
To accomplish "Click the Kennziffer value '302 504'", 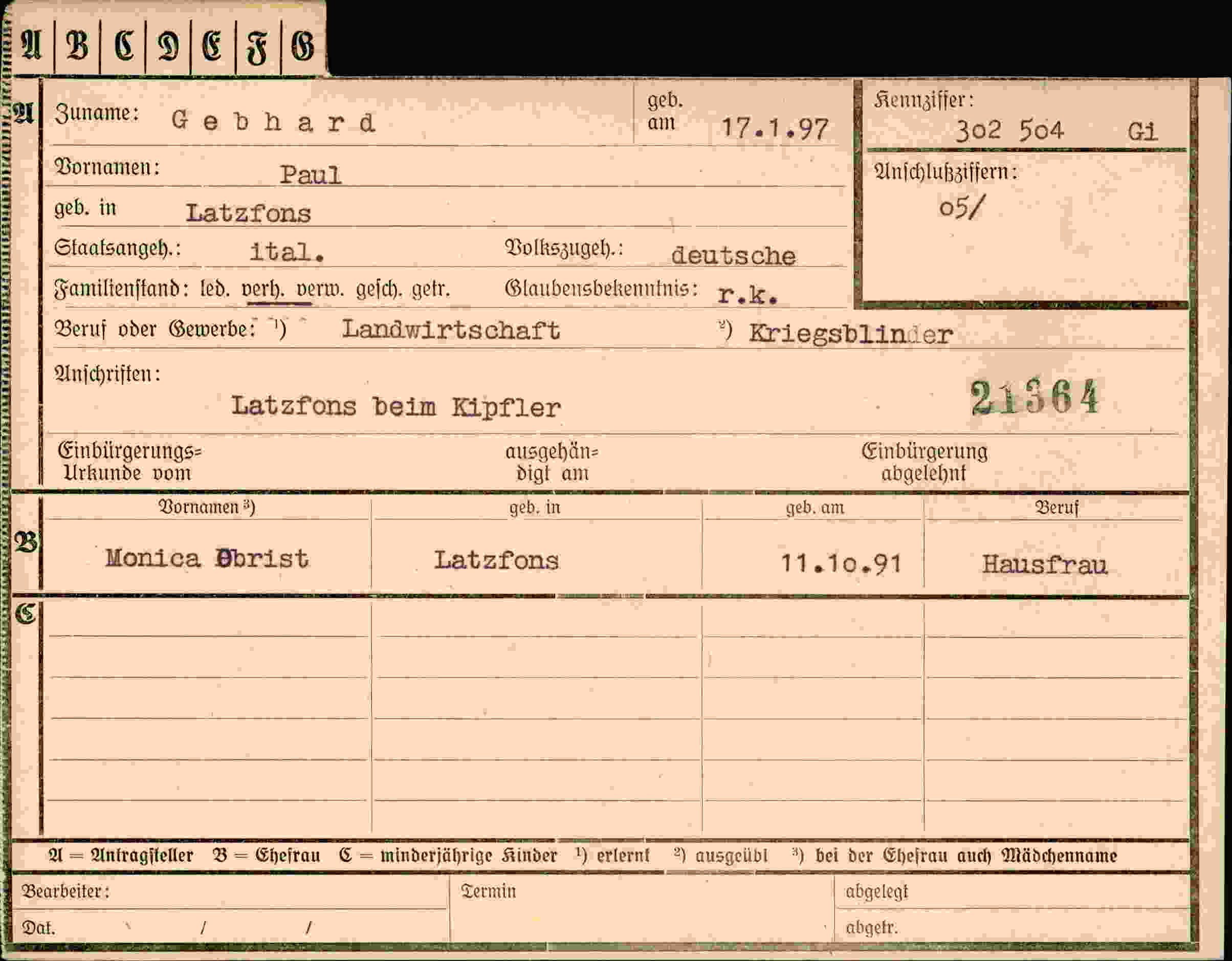I will coord(1010,131).
